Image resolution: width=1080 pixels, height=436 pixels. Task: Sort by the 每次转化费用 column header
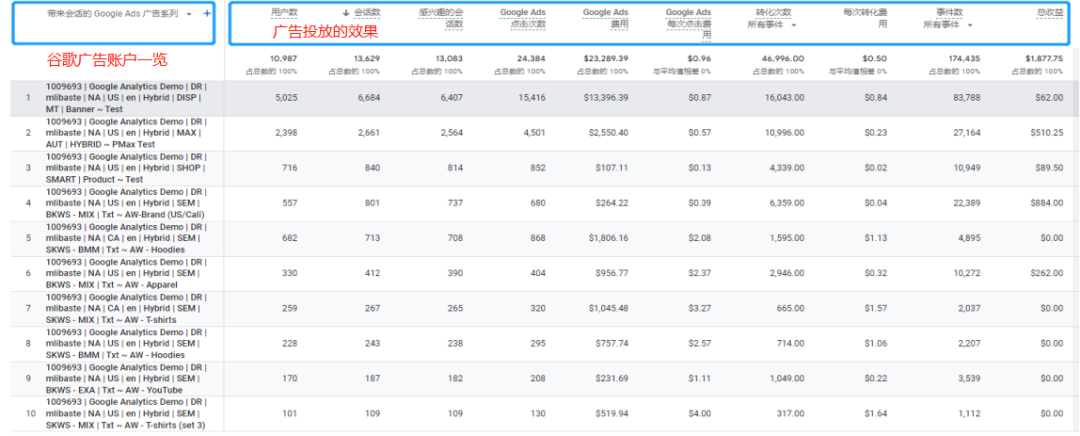click(865, 18)
